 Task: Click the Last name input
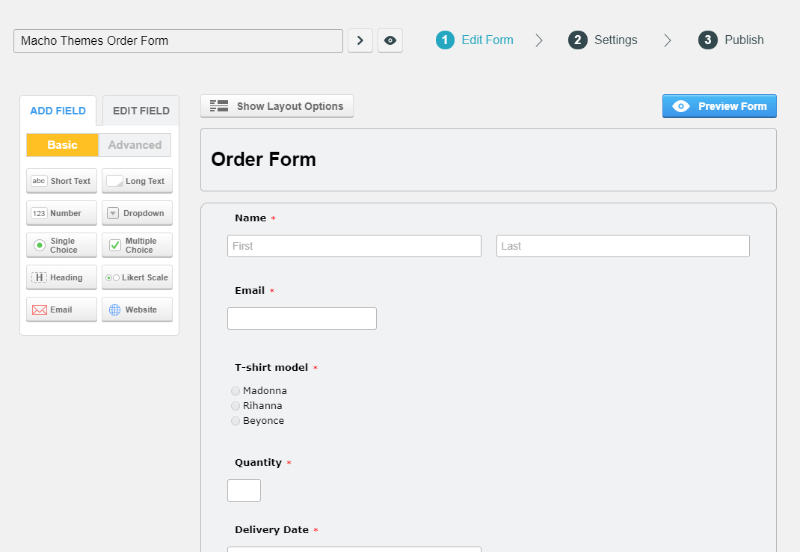tap(623, 246)
